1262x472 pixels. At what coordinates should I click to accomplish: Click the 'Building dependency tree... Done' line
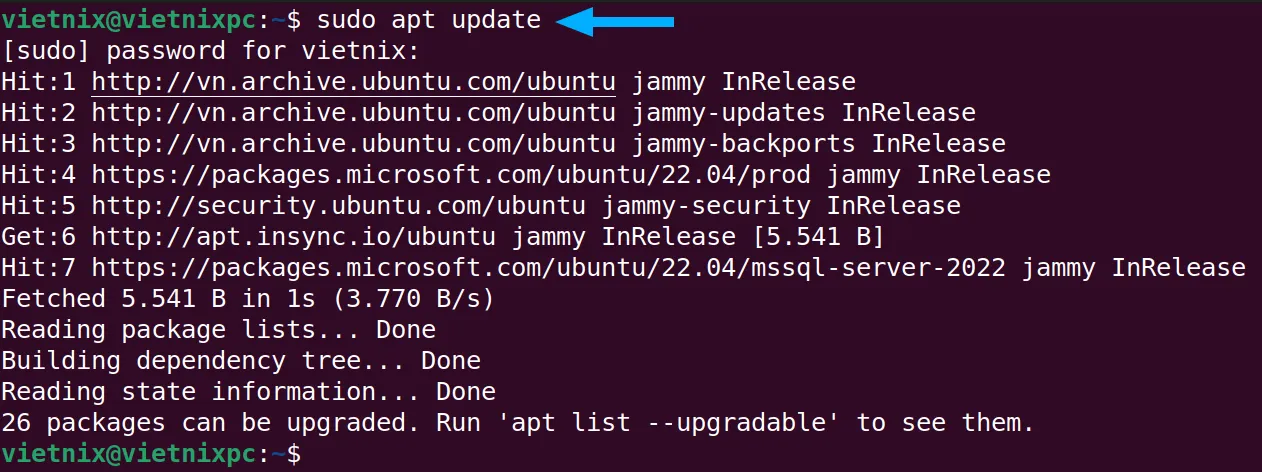(242, 361)
